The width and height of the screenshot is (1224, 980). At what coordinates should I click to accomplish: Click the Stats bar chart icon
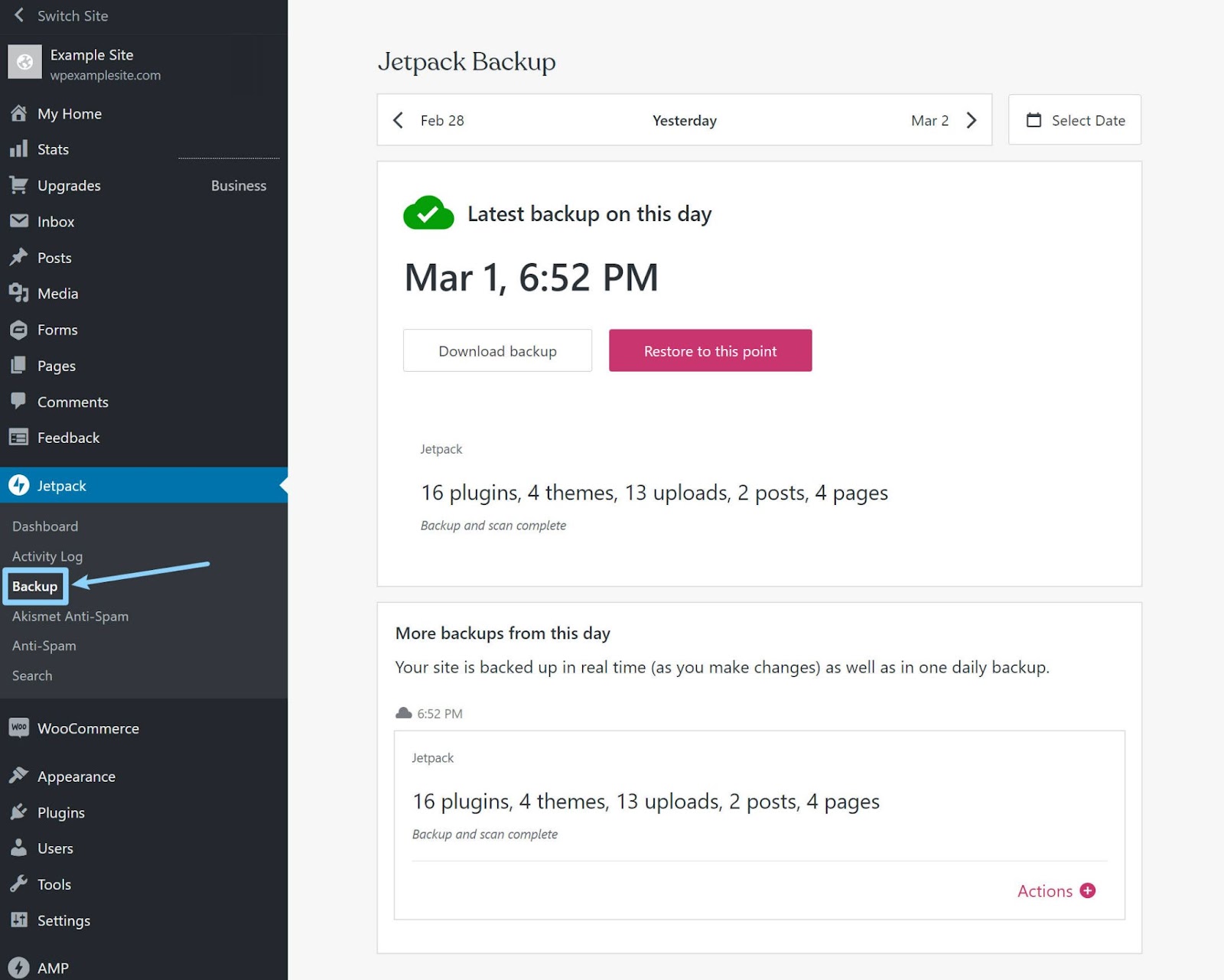pyautogui.click(x=19, y=148)
